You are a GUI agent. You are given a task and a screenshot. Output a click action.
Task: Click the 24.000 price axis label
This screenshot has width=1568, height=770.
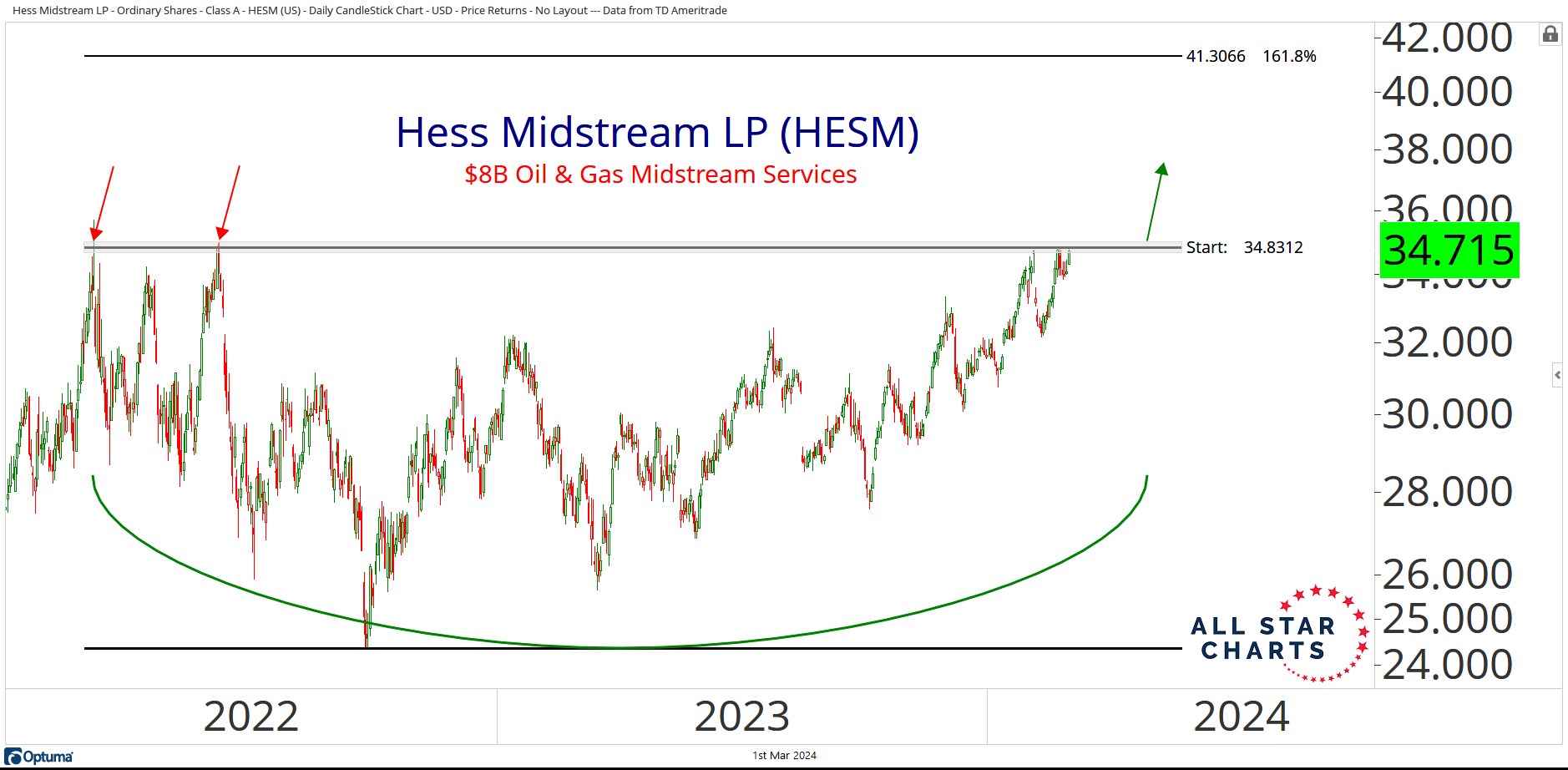[x=1447, y=665]
